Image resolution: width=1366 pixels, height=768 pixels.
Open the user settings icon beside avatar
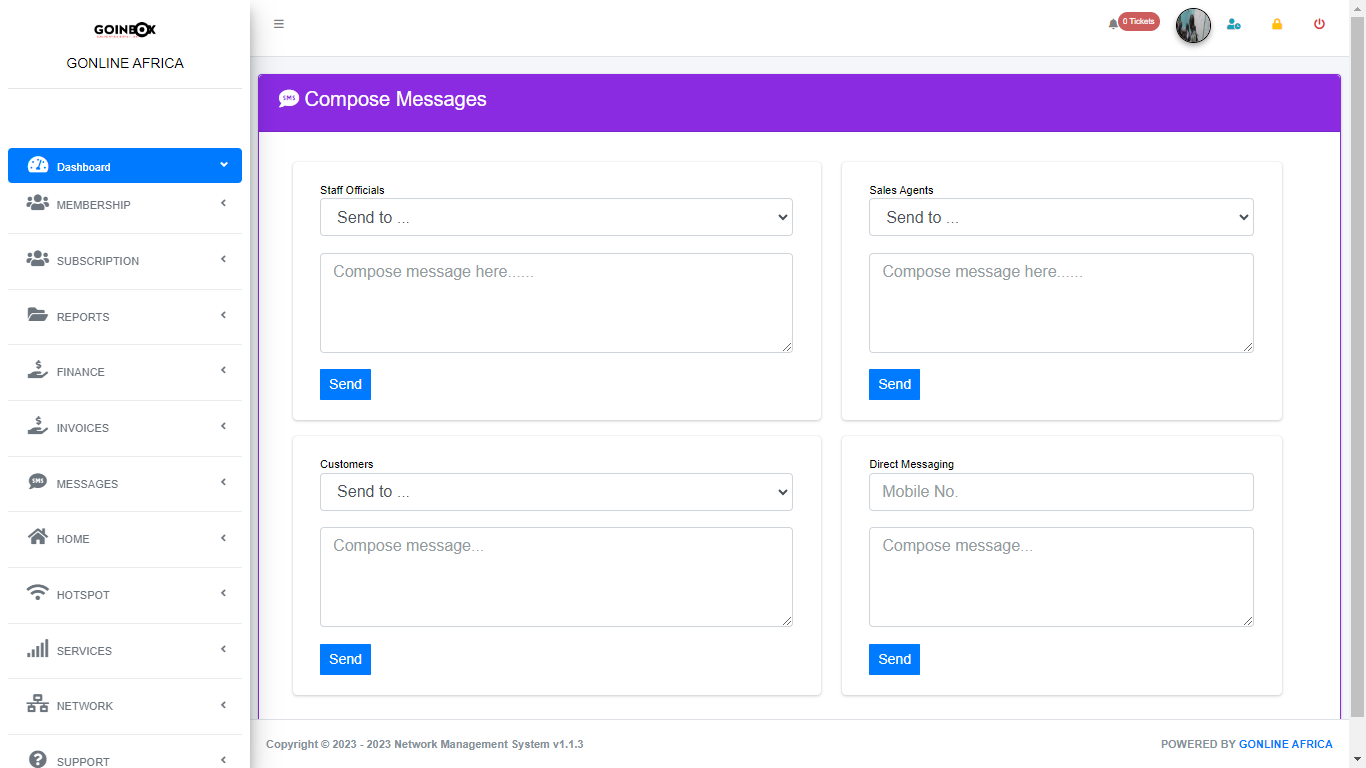tap(1234, 24)
